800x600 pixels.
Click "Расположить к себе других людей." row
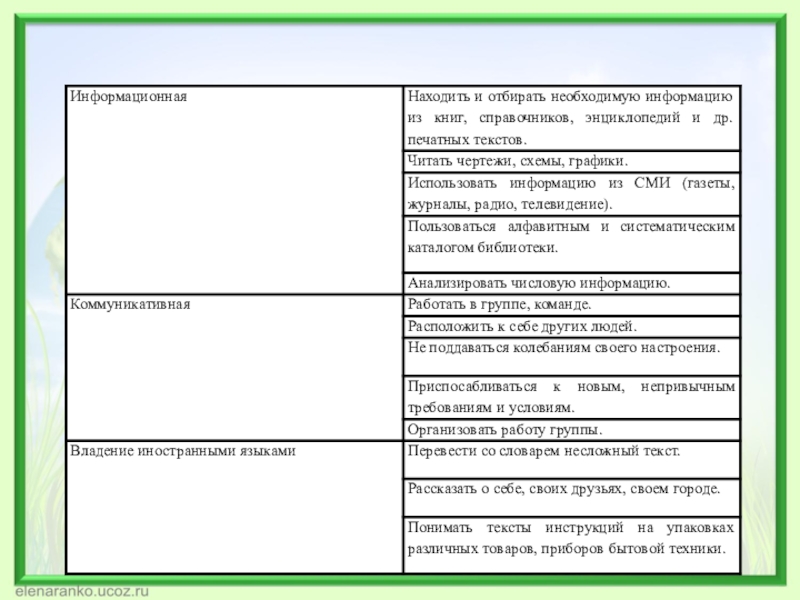[571, 327]
